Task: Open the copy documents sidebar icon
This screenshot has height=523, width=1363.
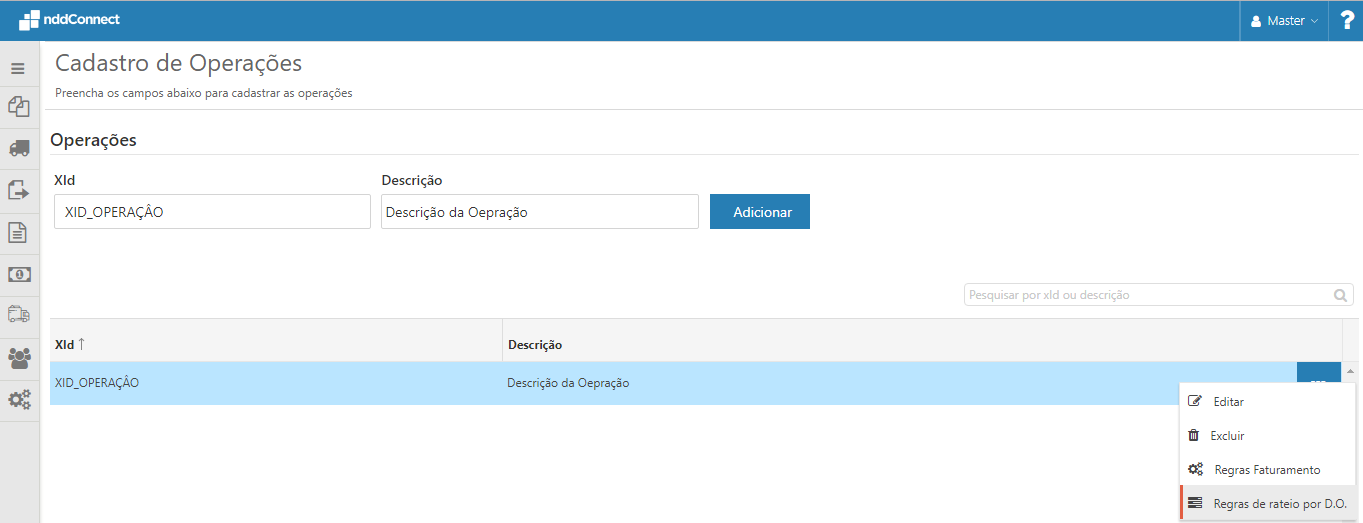Action: click(18, 106)
